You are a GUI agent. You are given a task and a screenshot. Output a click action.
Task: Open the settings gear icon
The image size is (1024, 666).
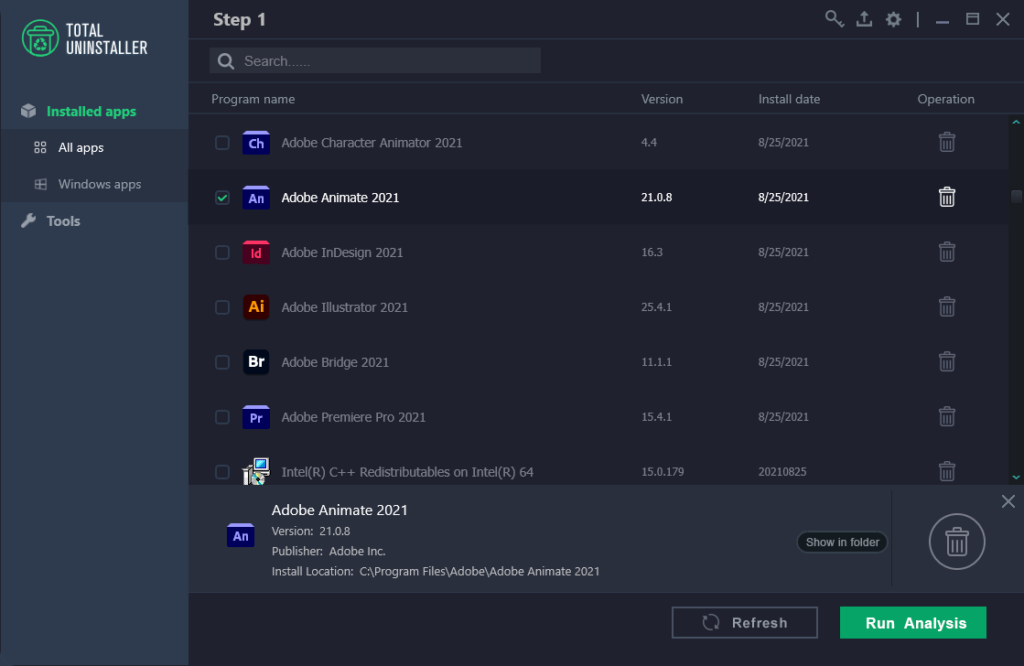pyautogui.click(x=893, y=18)
